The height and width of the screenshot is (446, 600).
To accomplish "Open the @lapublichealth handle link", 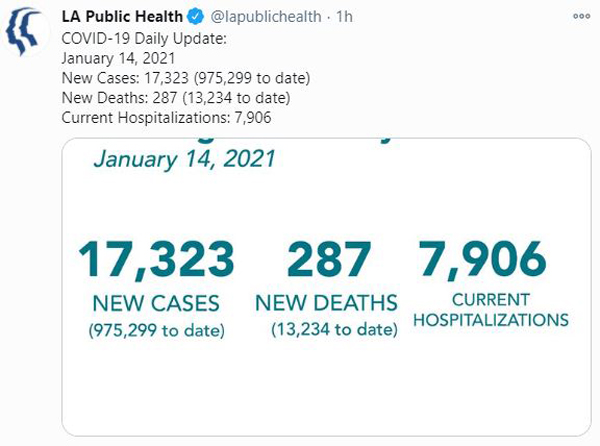I will [x=266, y=16].
